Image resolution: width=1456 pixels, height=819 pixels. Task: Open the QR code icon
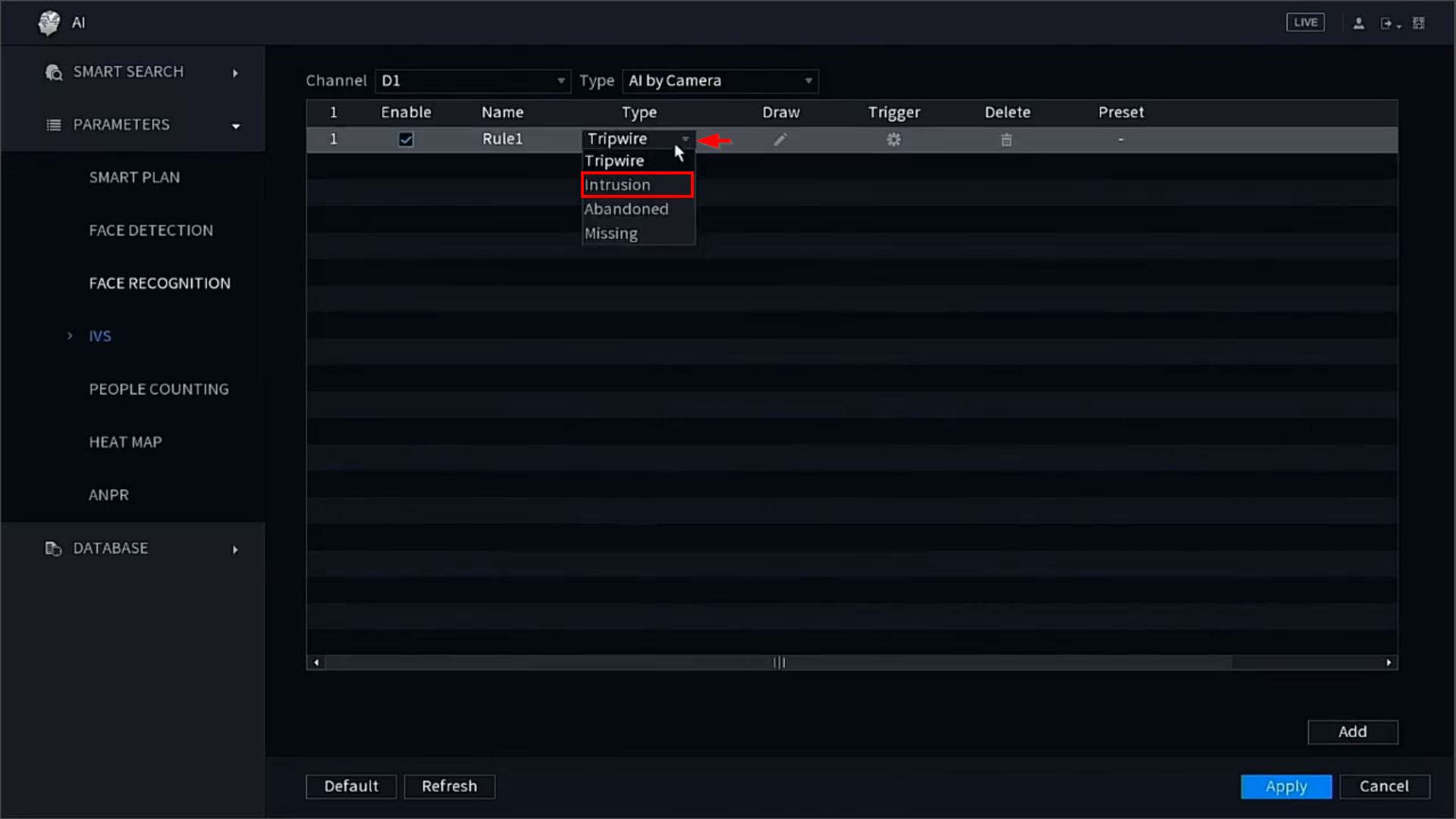(1418, 24)
